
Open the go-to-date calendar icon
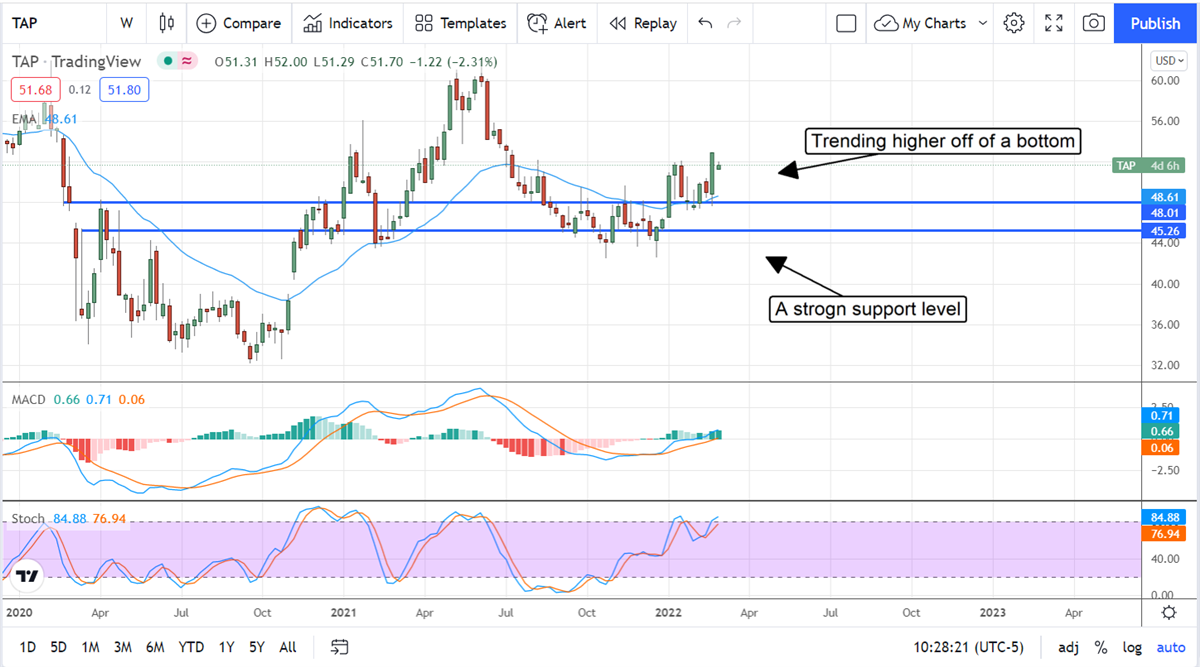339,647
